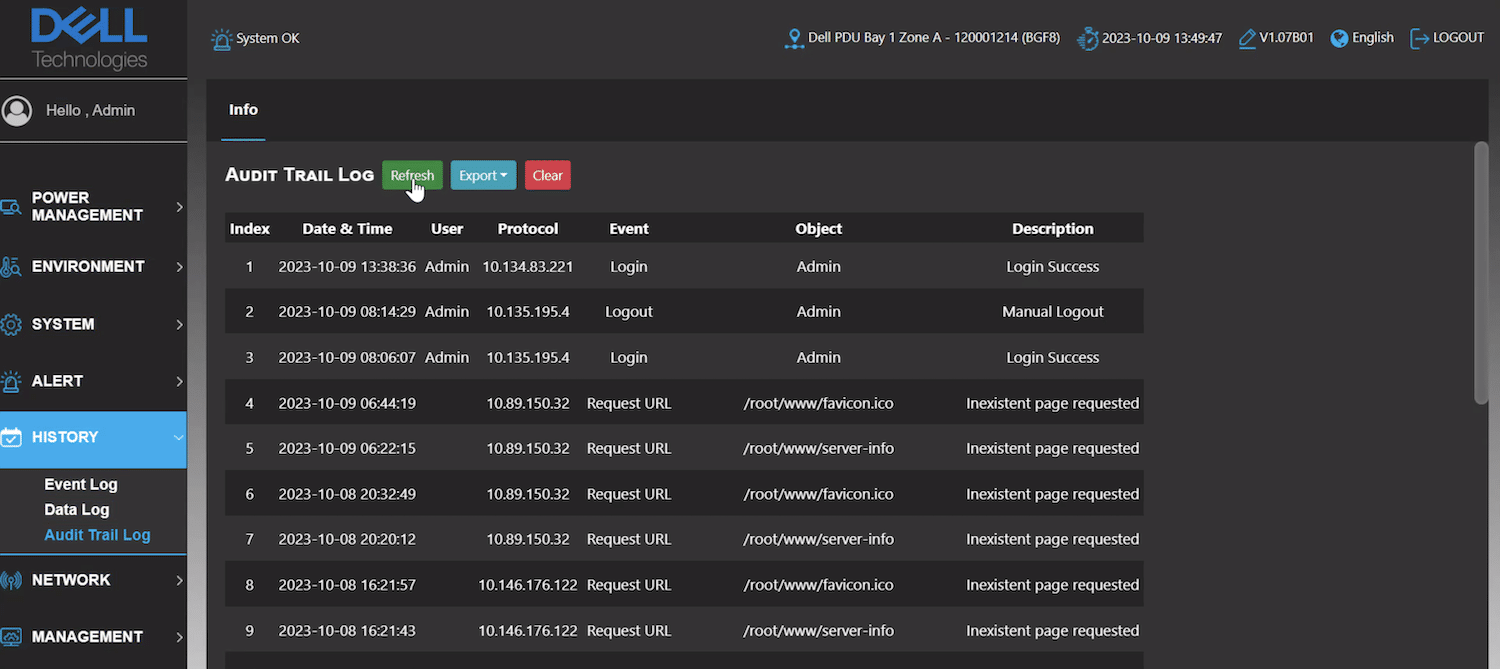Click the date and time clock icon
Image resolution: width=1500 pixels, height=669 pixels.
pos(1087,39)
